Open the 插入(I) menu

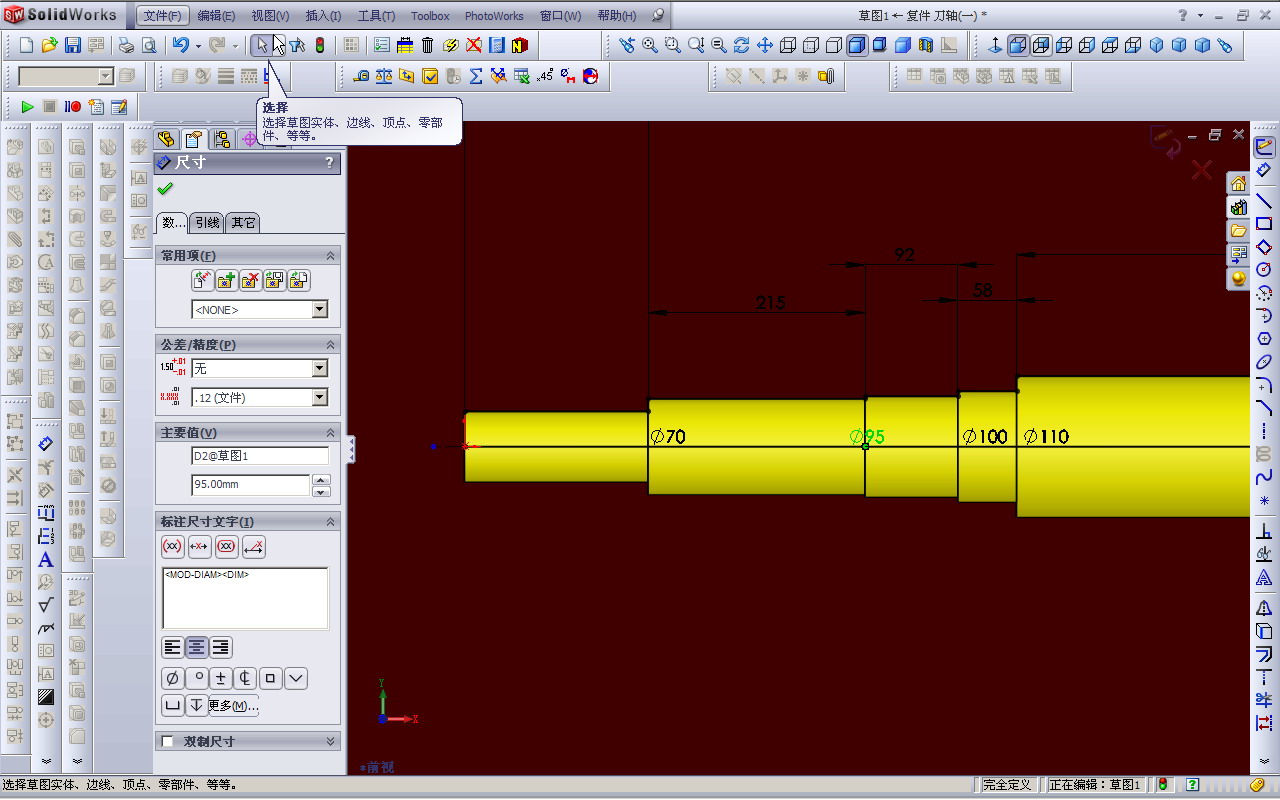[323, 16]
